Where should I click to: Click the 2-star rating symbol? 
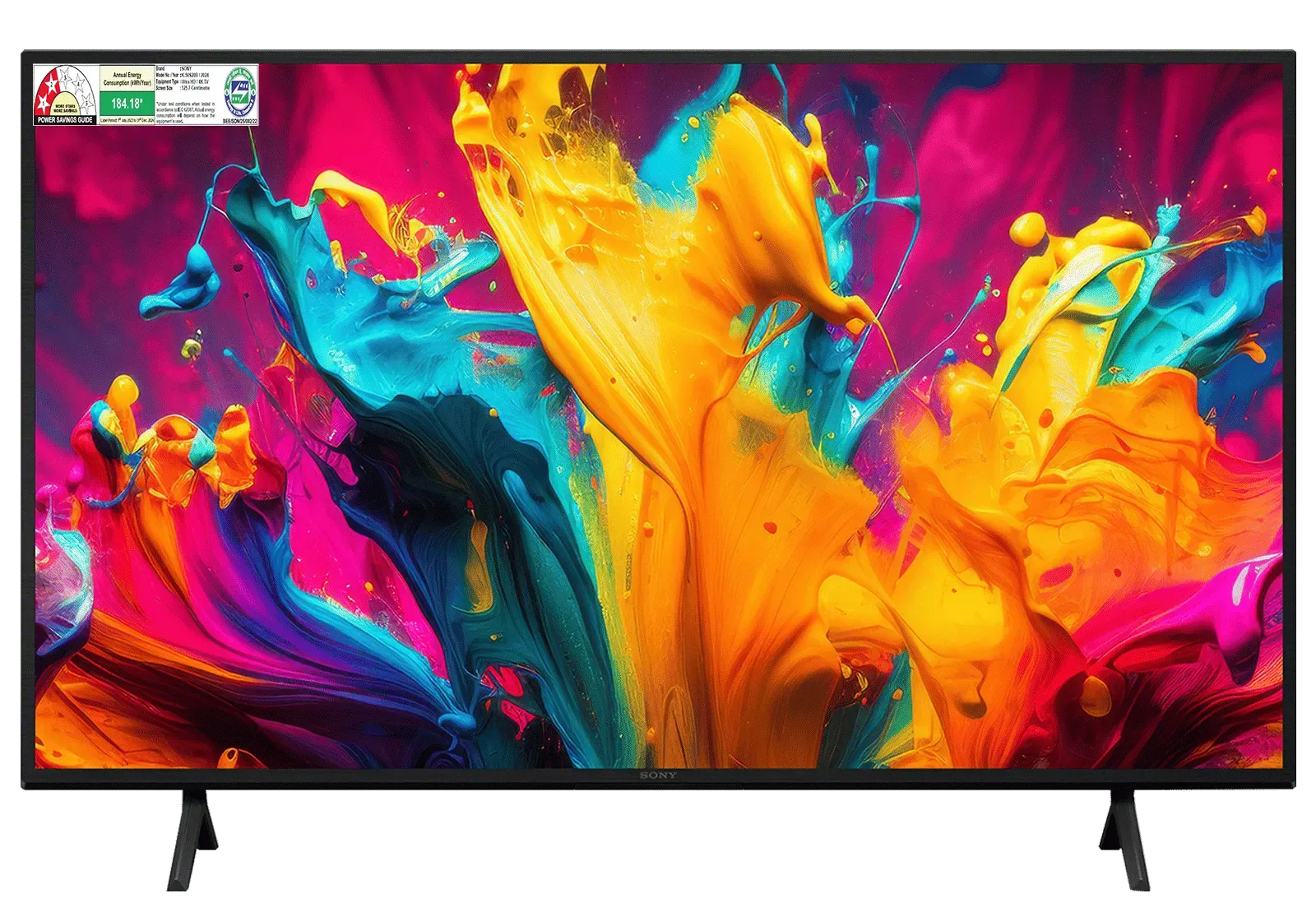[x=52, y=85]
